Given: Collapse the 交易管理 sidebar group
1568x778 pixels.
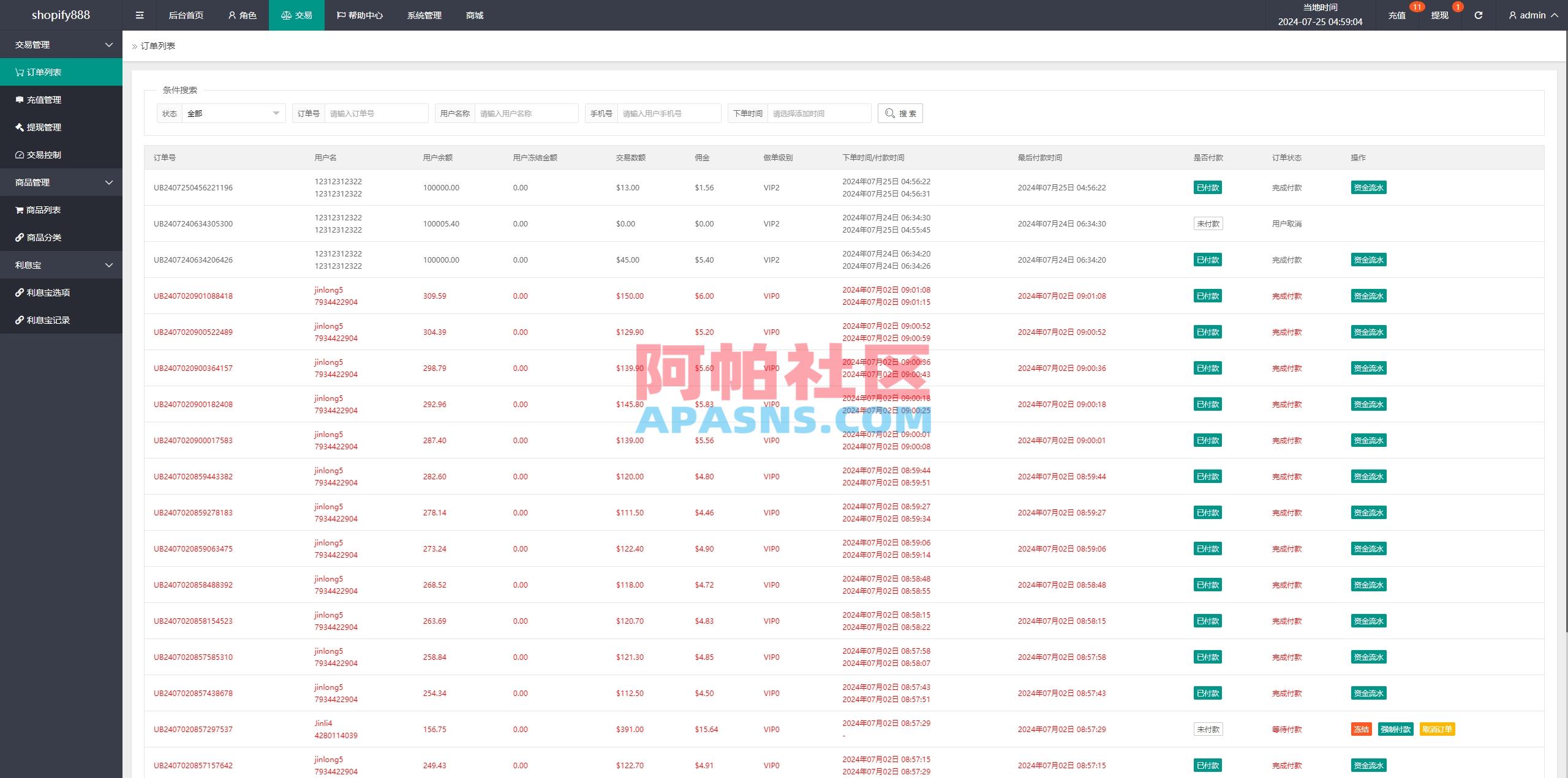Looking at the screenshot, I should (61, 44).
